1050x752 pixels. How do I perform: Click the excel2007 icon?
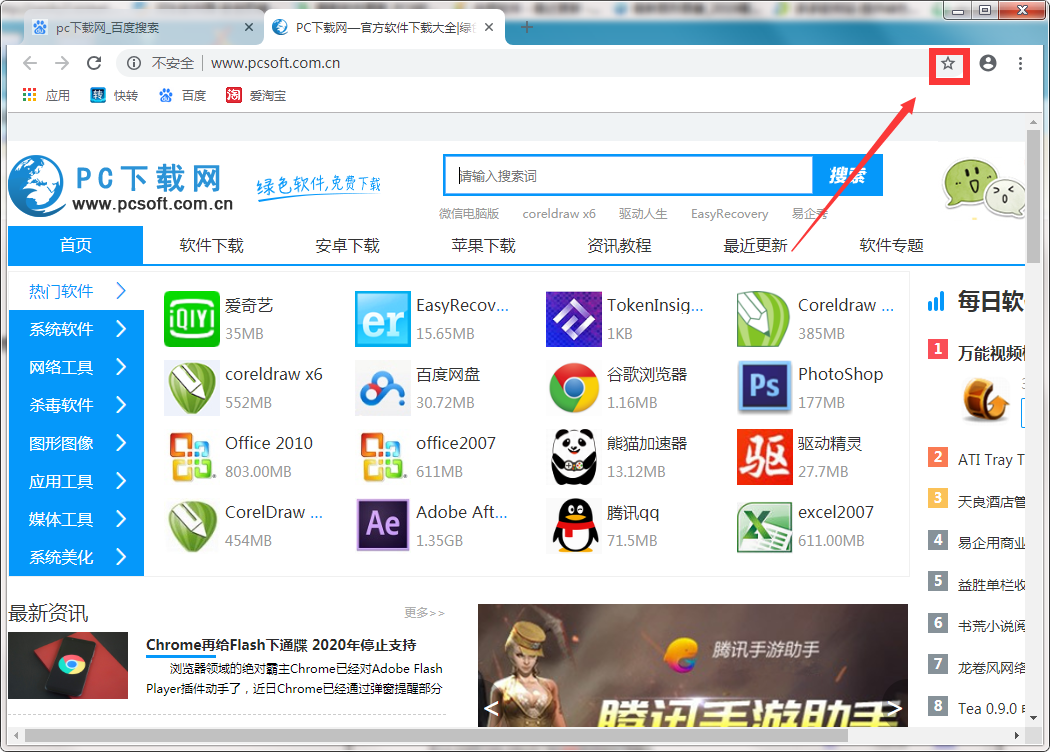(x=764, y=526)
